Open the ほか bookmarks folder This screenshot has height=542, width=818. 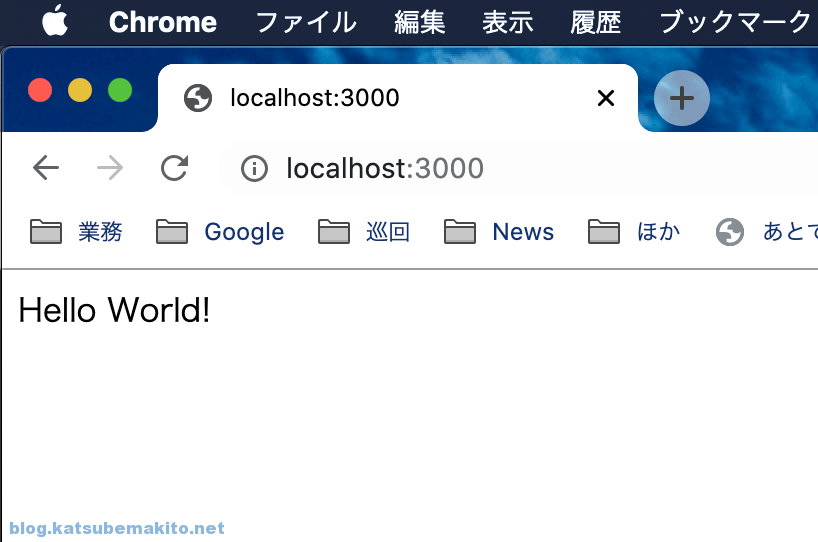[634, 232]
